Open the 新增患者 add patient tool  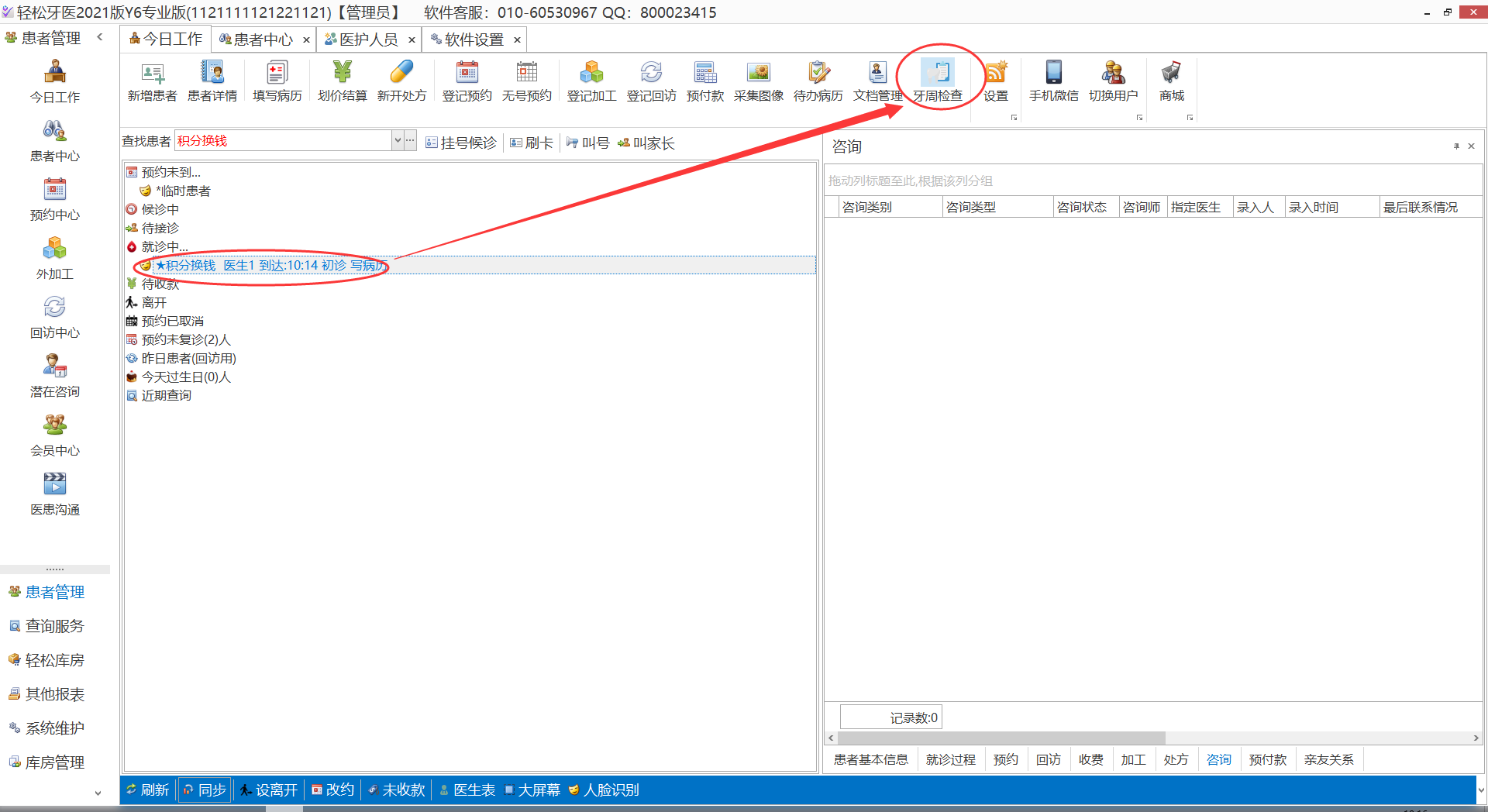coord(153,81)
